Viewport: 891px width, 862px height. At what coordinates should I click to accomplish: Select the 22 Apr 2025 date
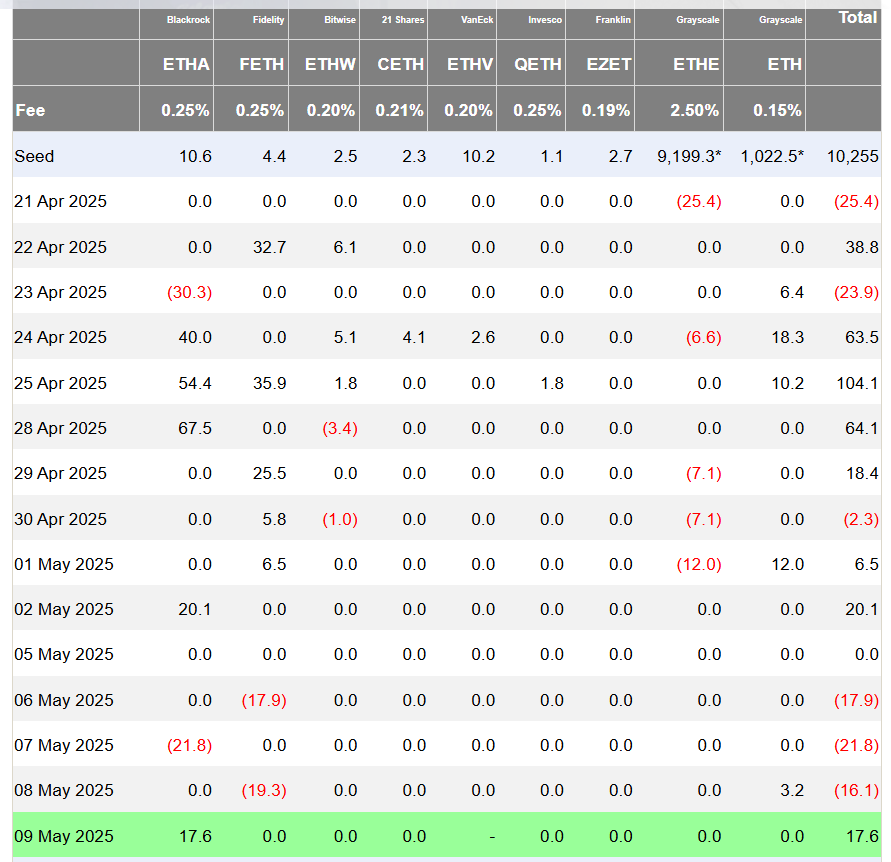60,247
